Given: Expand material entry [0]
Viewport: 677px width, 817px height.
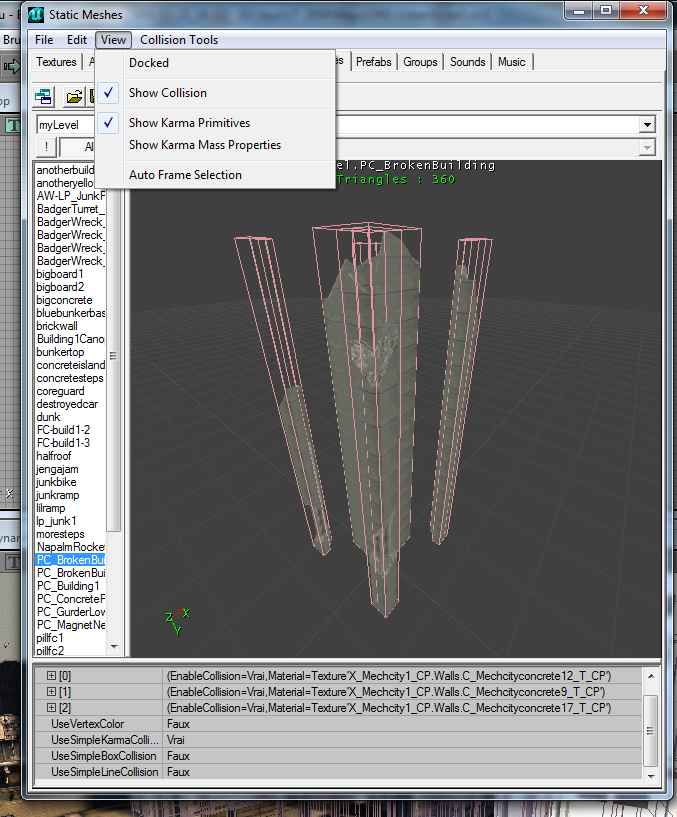Looking at the screenshot, I should (51, 676).
